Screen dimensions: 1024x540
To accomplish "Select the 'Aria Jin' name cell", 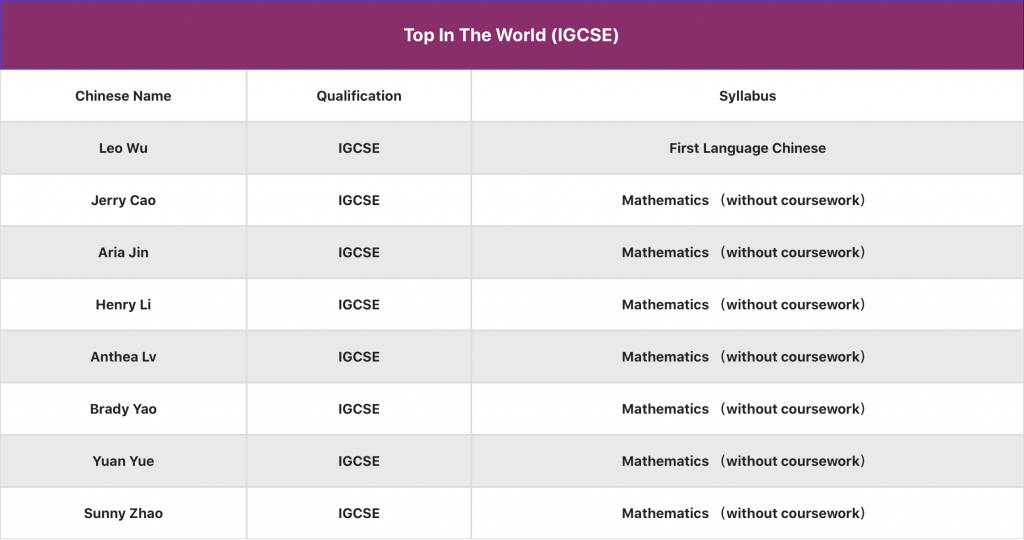I will click(123, 252).
